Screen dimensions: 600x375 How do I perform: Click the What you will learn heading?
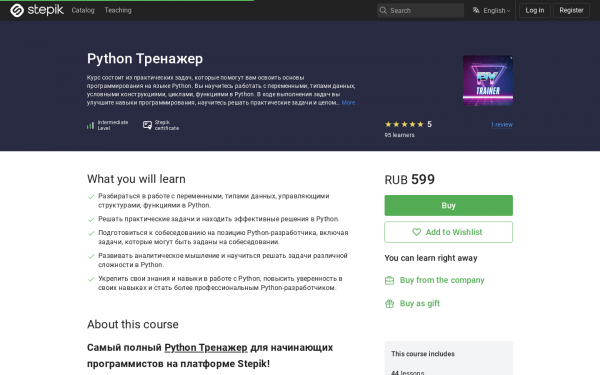pyautogui.click(x=136, y=179)
